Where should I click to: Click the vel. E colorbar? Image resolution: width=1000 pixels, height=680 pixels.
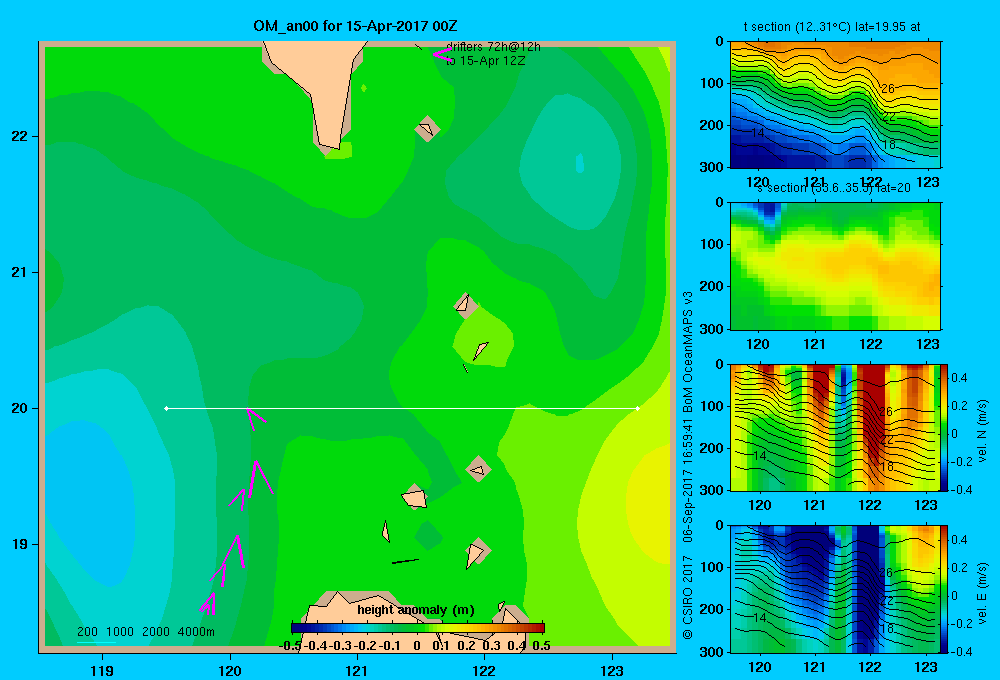click(x=945, y=589)
